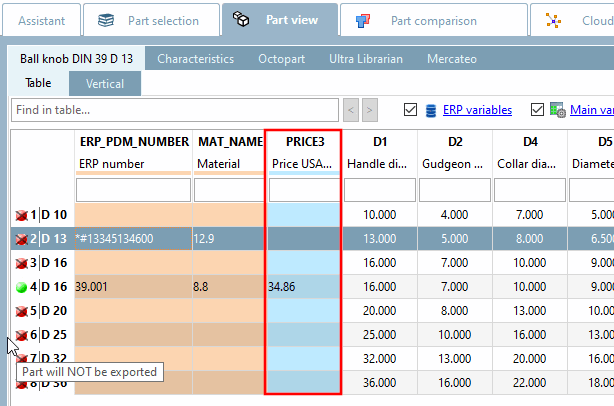Switch to the Vertical table view
The image size is (614, 406).
tap(105, 84)
